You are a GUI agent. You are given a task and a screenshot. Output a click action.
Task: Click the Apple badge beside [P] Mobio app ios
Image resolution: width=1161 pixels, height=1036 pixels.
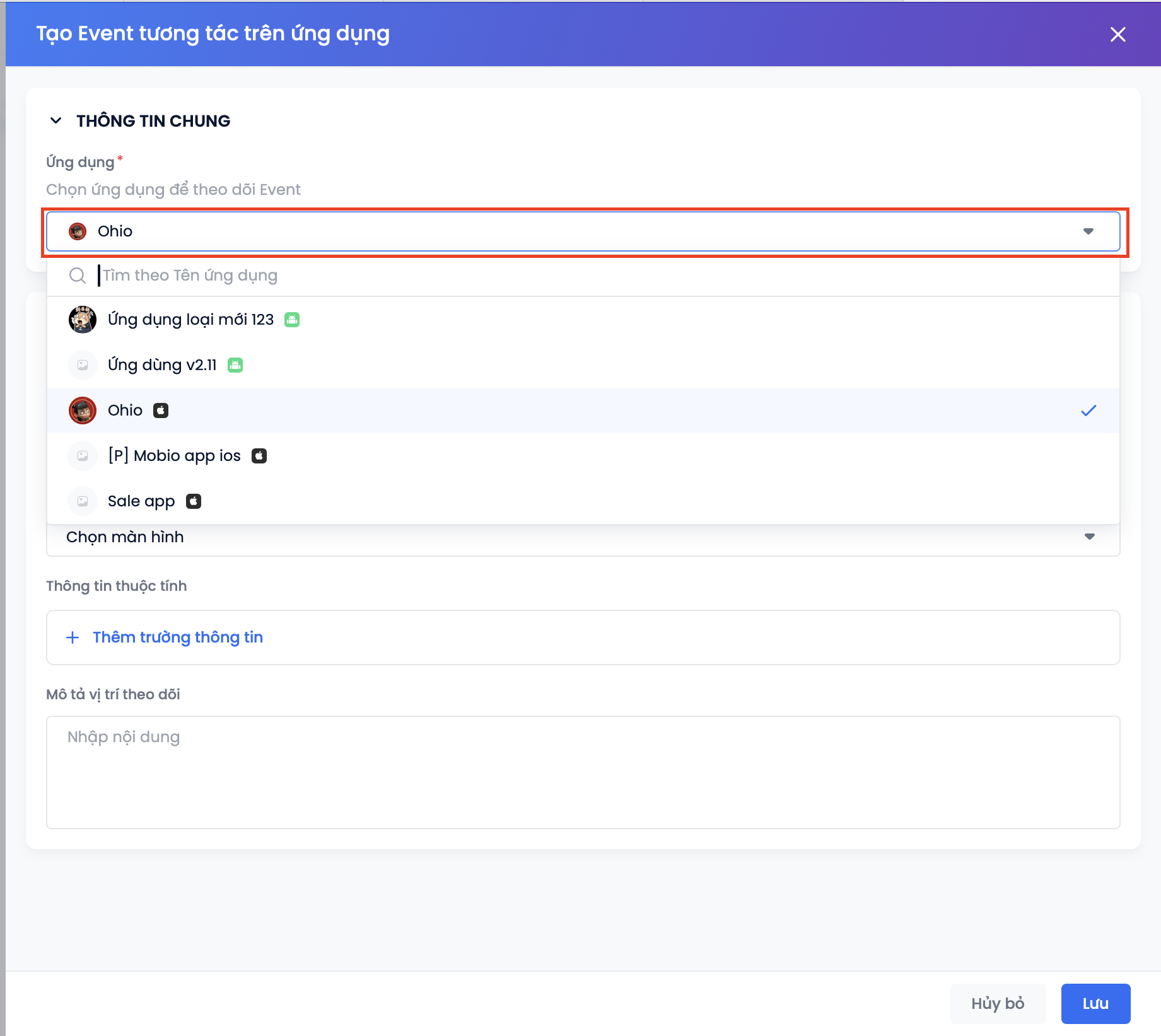coord(259,456)
